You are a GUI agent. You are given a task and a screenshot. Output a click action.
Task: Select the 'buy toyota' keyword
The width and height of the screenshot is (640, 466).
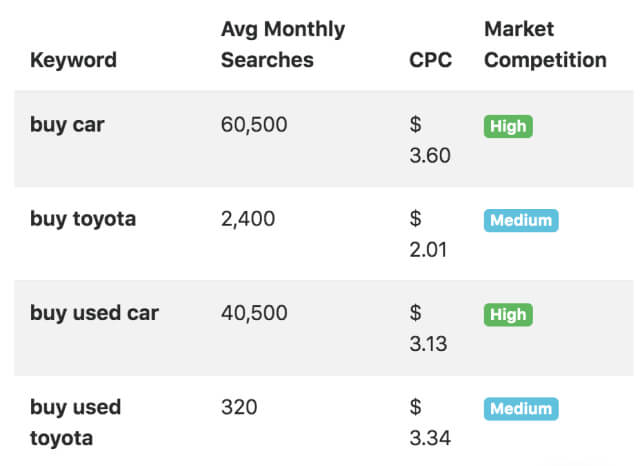coord(82,219)
